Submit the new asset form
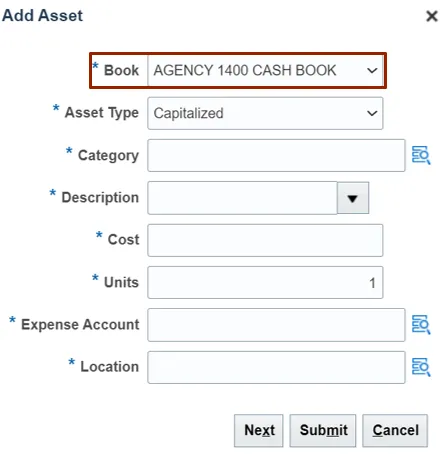This screenshot has height=454, width=442. point(323,431)
